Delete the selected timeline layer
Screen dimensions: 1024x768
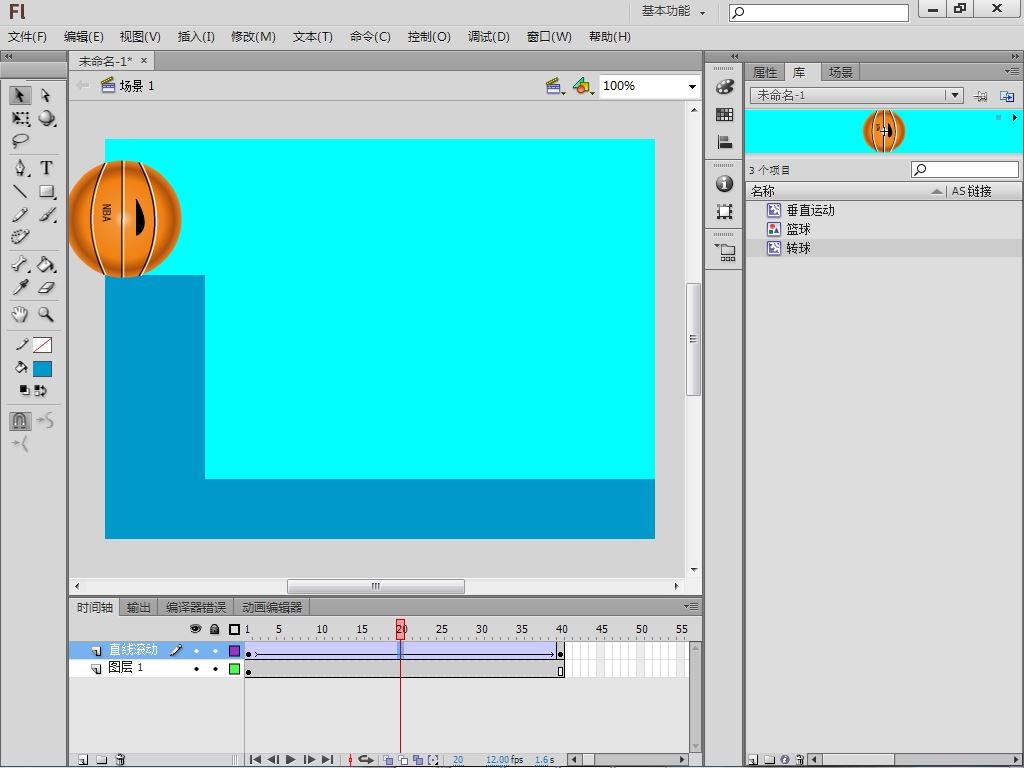[x=120, y=760]
